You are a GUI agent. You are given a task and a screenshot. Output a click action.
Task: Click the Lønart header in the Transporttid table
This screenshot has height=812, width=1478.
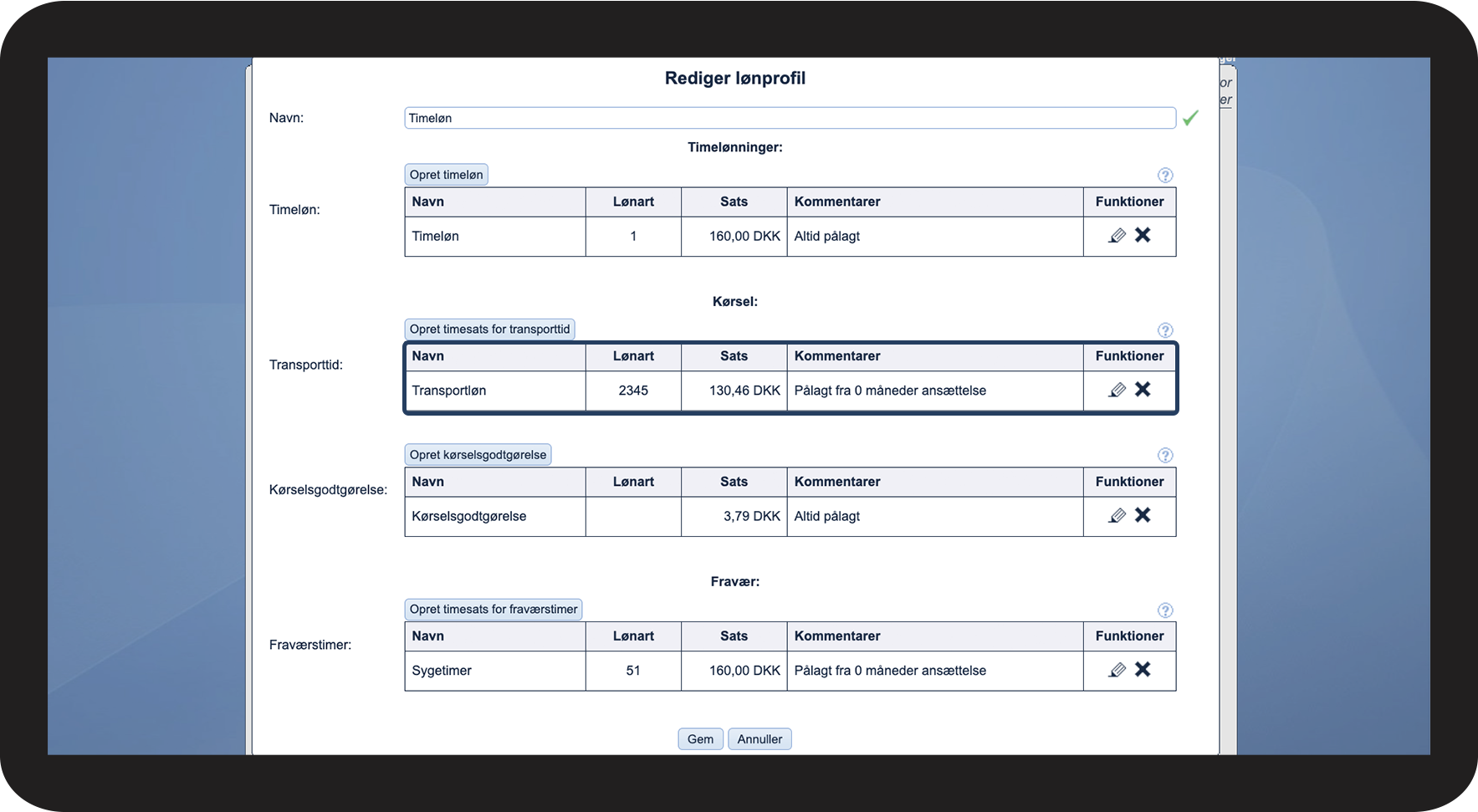(633, 356)
